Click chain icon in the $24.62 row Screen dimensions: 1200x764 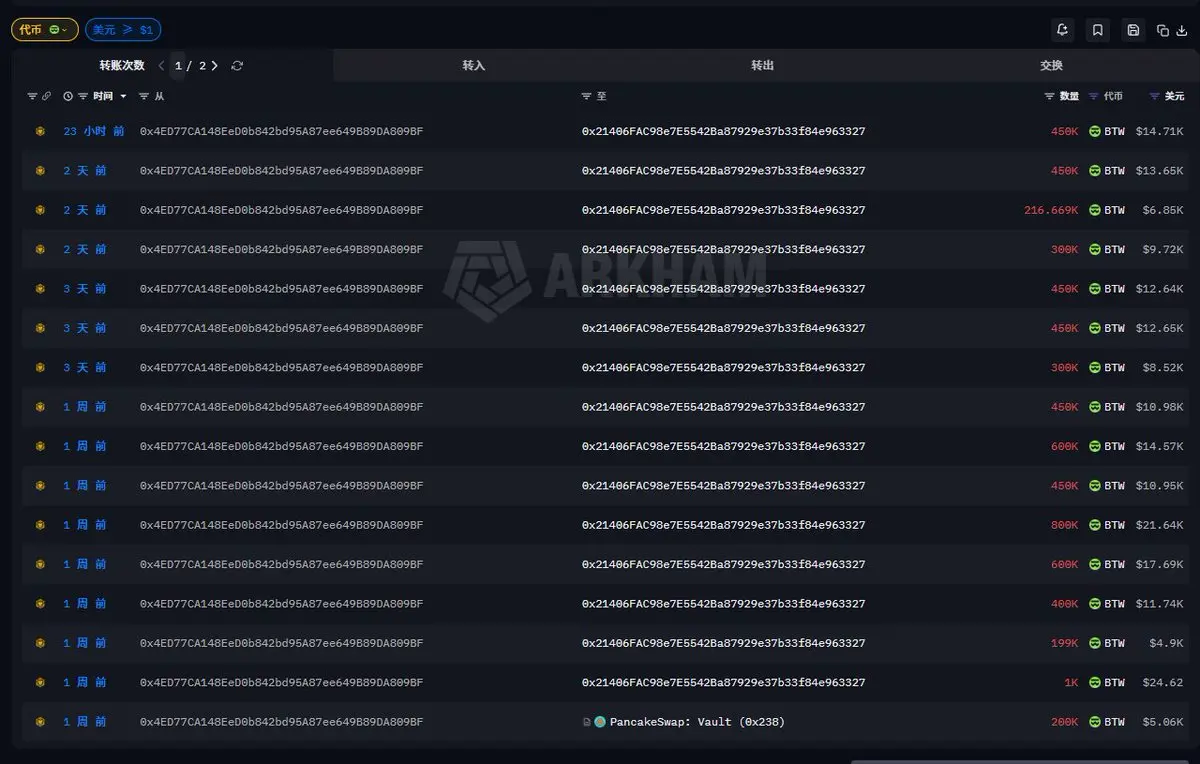point(40,682)
